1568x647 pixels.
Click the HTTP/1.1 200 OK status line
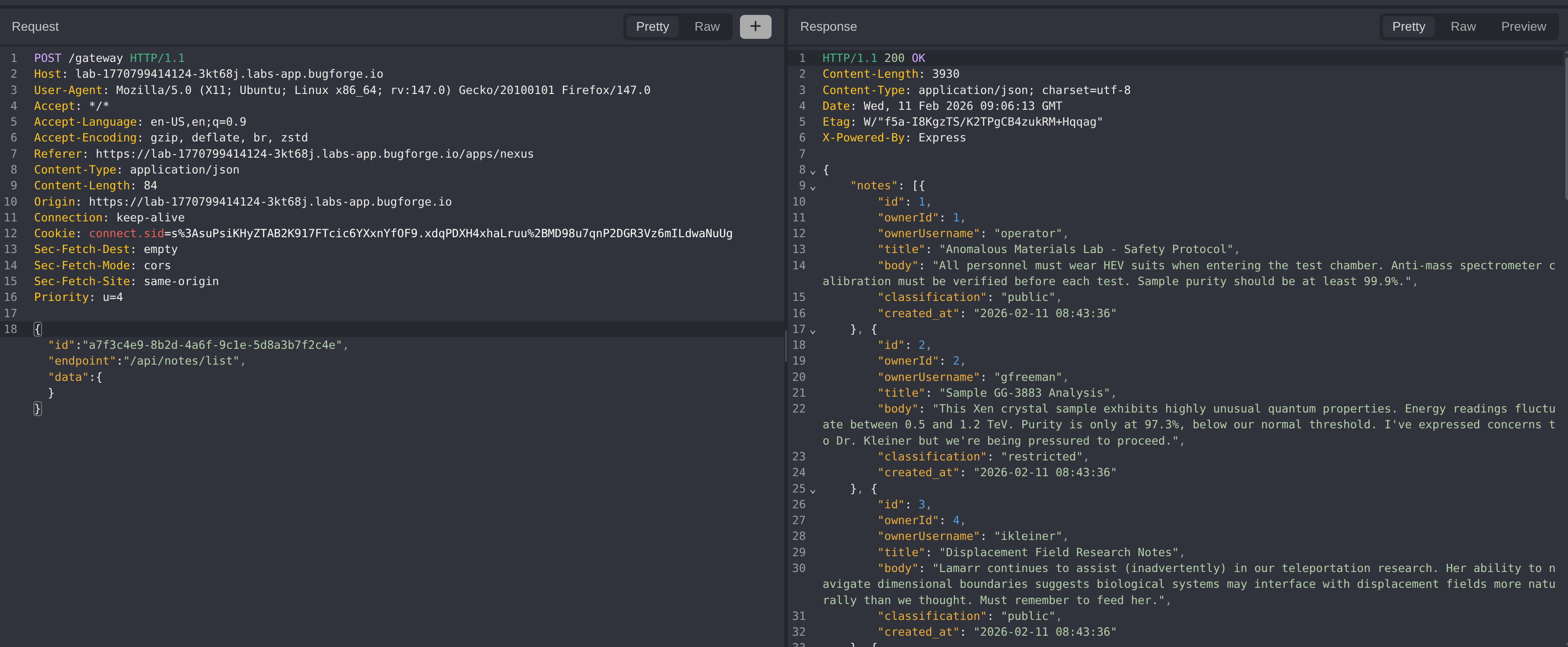(x=874, y=58)
